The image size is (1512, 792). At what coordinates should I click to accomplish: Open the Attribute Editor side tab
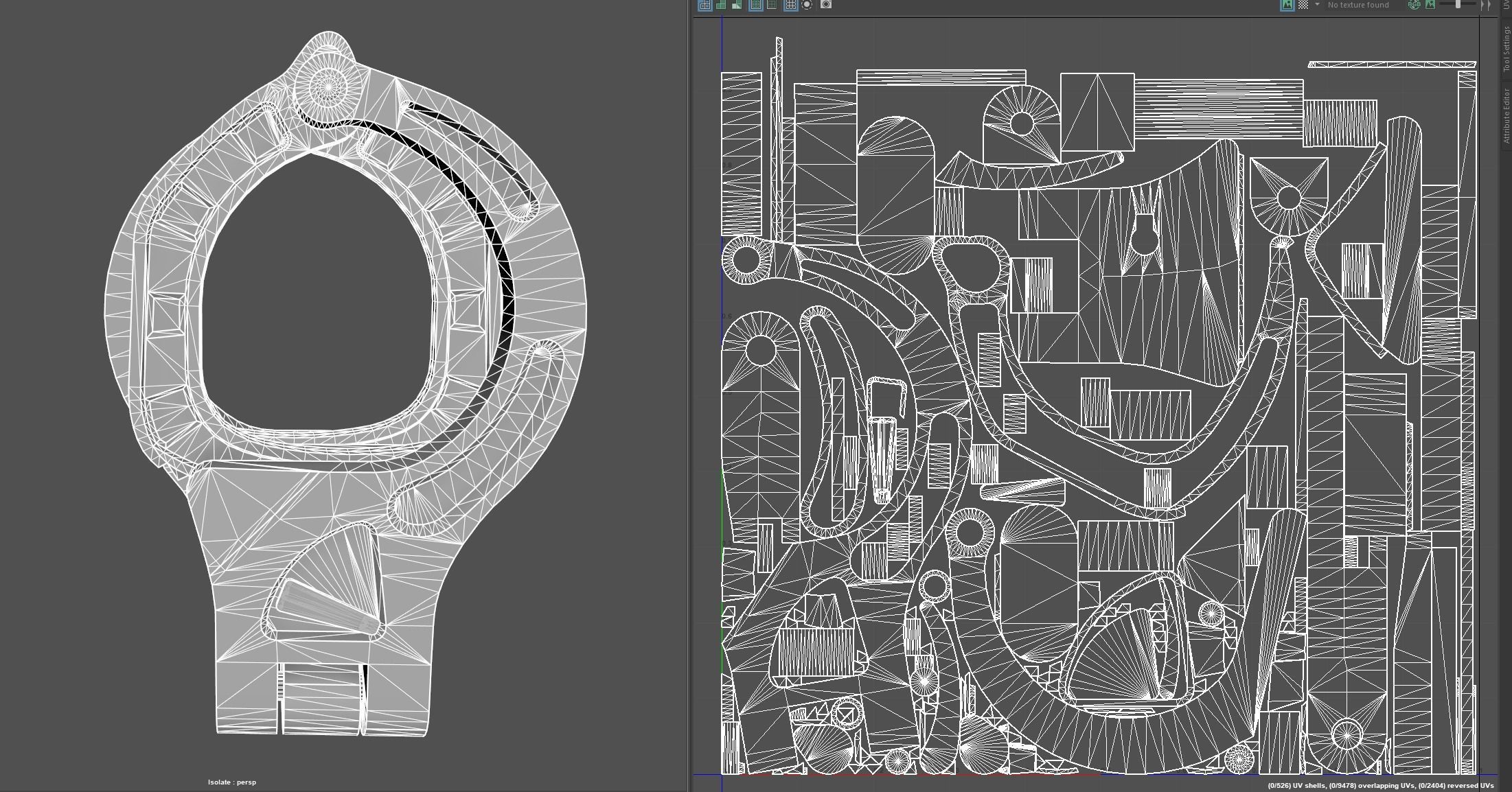click(x=1506, y=115)
